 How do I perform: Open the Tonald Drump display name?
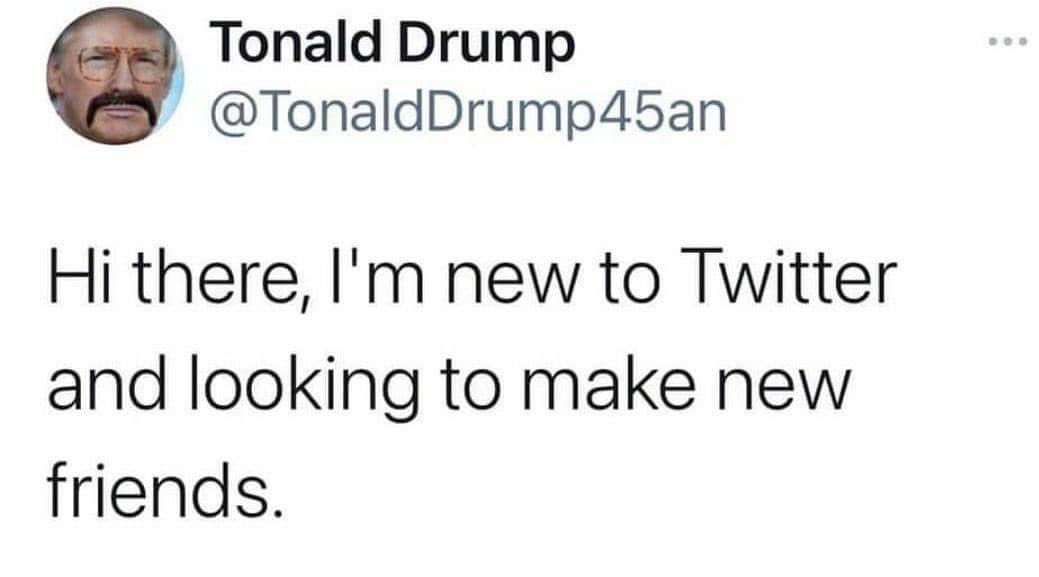[x=392, y=42]
